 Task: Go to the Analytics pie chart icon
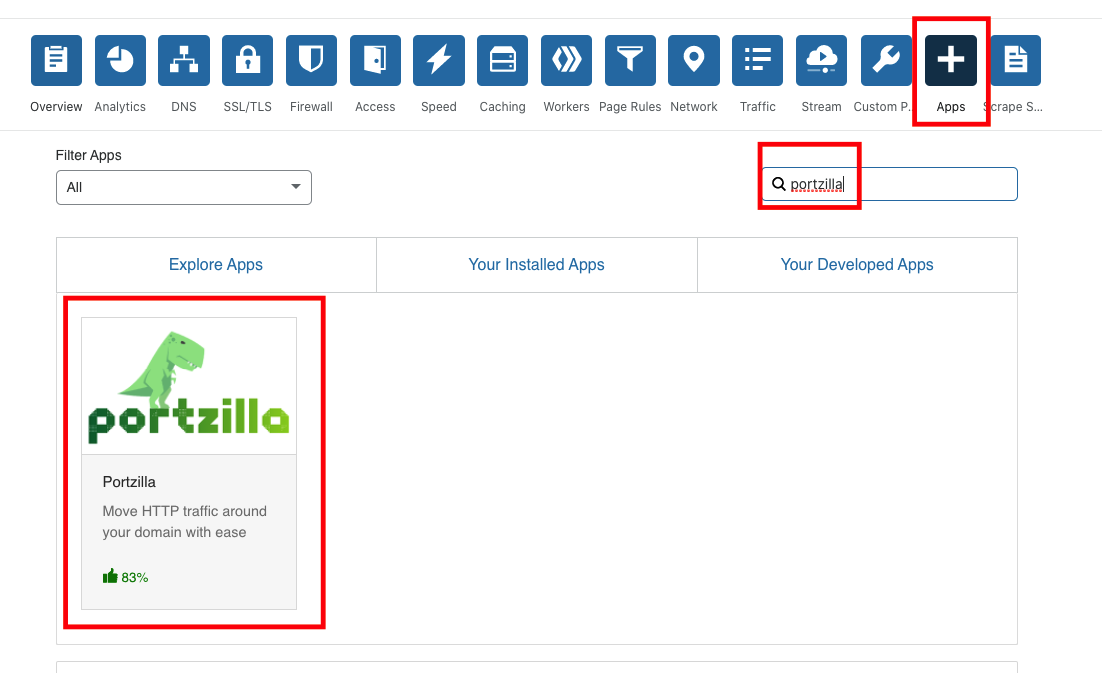(x=120, y=61)
